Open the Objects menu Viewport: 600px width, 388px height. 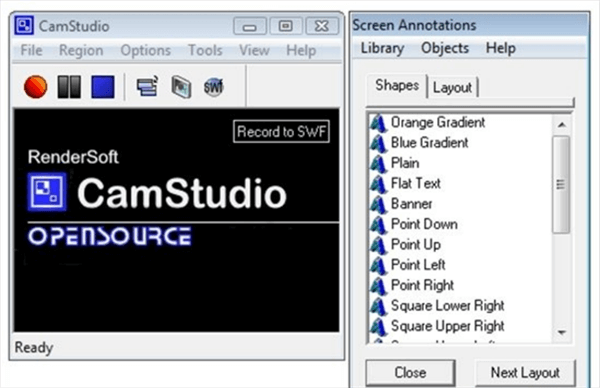pyautogui.click(x=445, y=48)
